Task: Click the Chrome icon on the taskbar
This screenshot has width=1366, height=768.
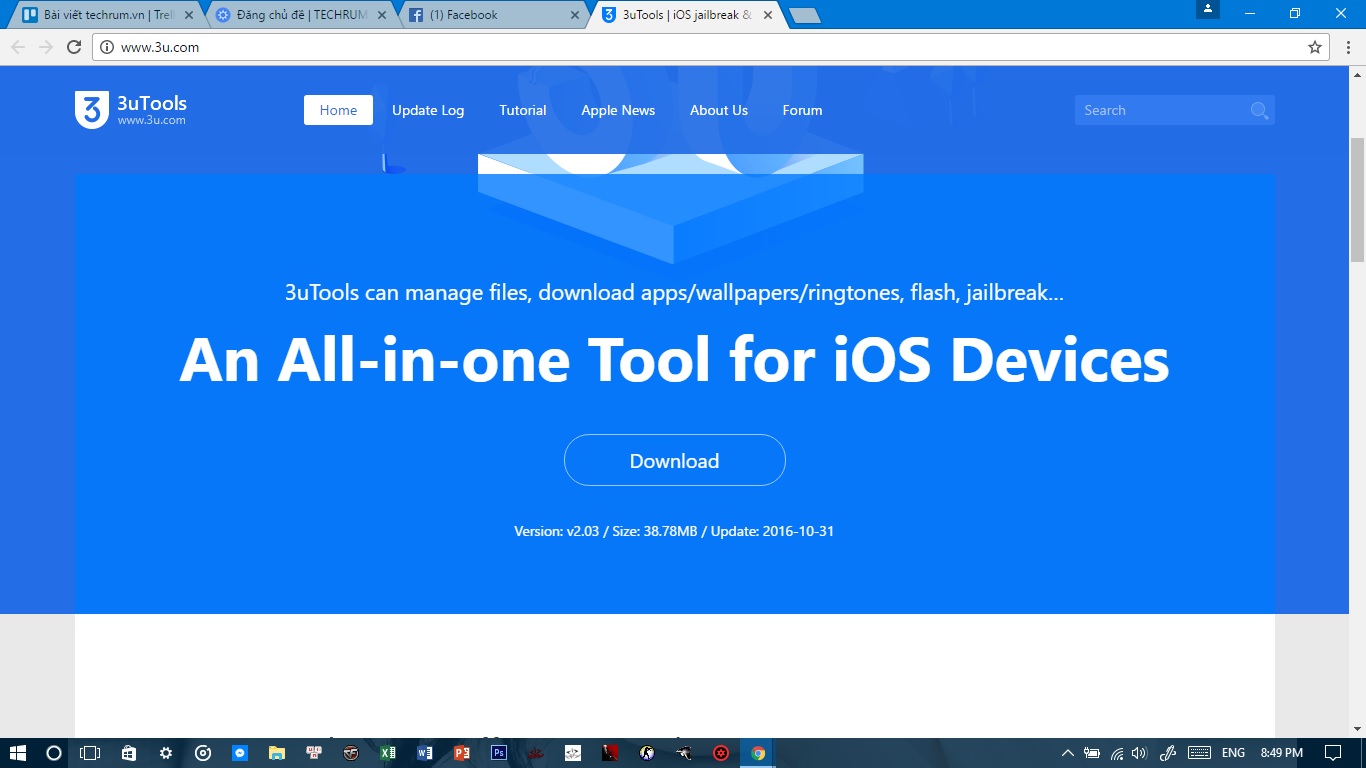Action: (x=758, y=753)
